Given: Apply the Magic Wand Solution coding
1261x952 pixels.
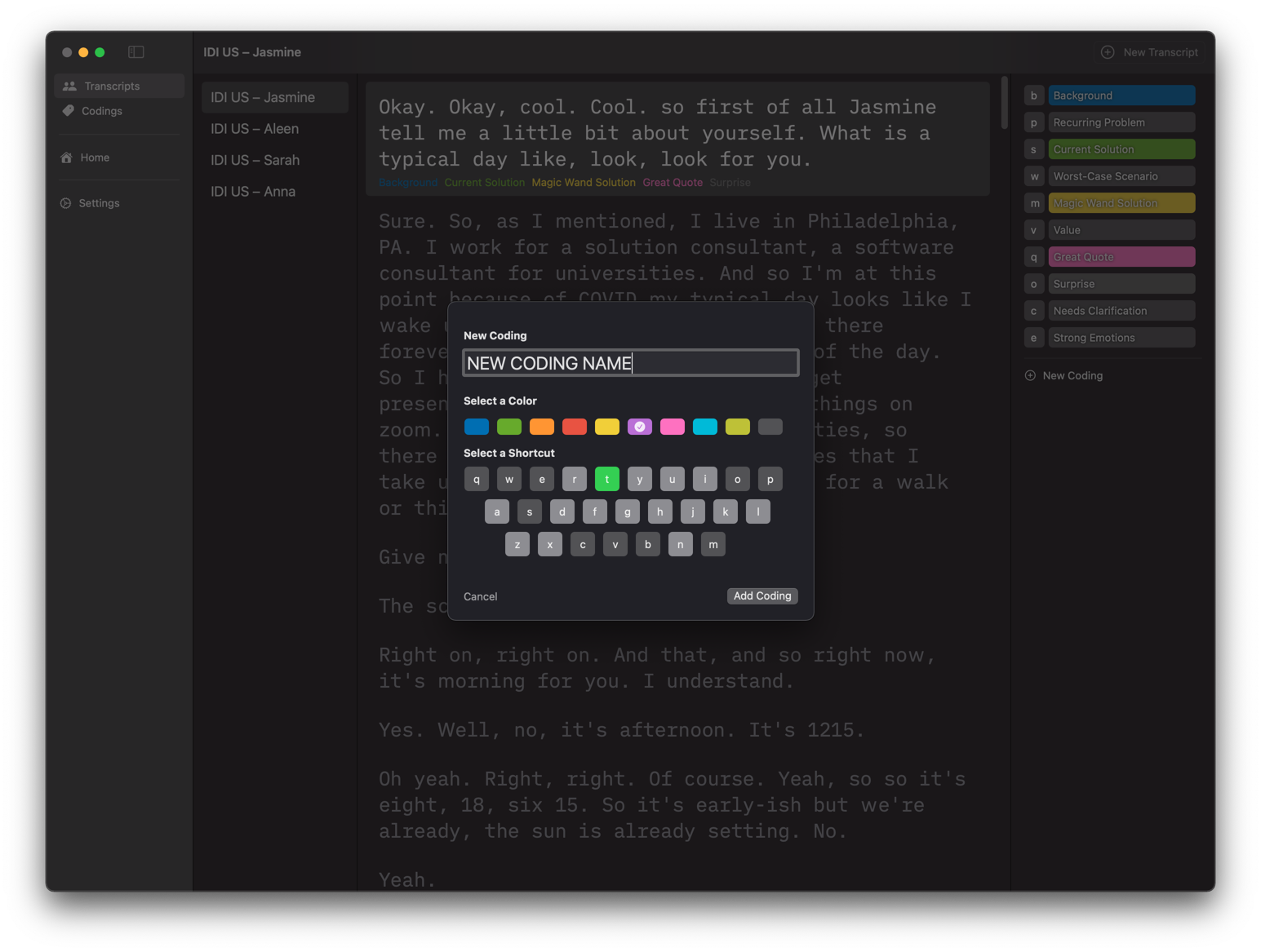Looking at the screenshot, I should pyautogui.click(x=1121, y=203).
